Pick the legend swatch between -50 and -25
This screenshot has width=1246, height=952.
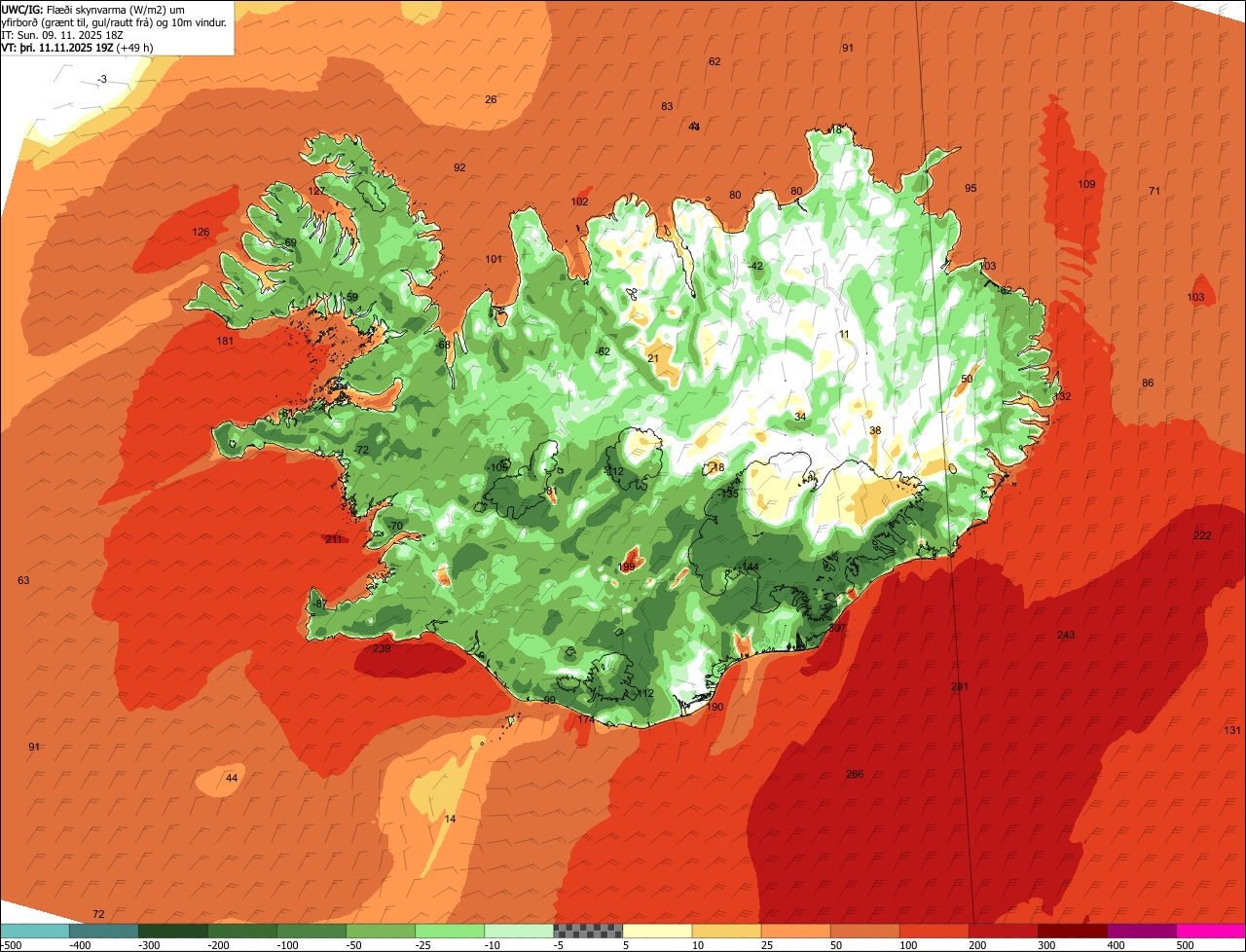click(381, 931)
